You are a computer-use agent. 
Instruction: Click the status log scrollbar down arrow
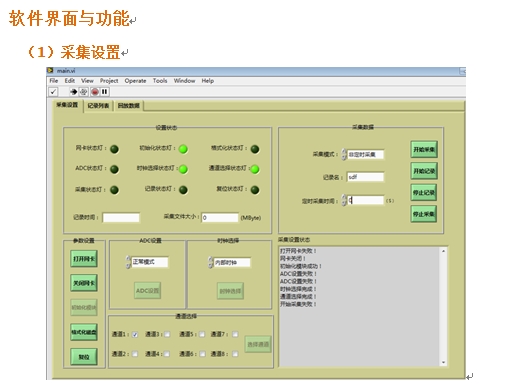tap(443, 362)
